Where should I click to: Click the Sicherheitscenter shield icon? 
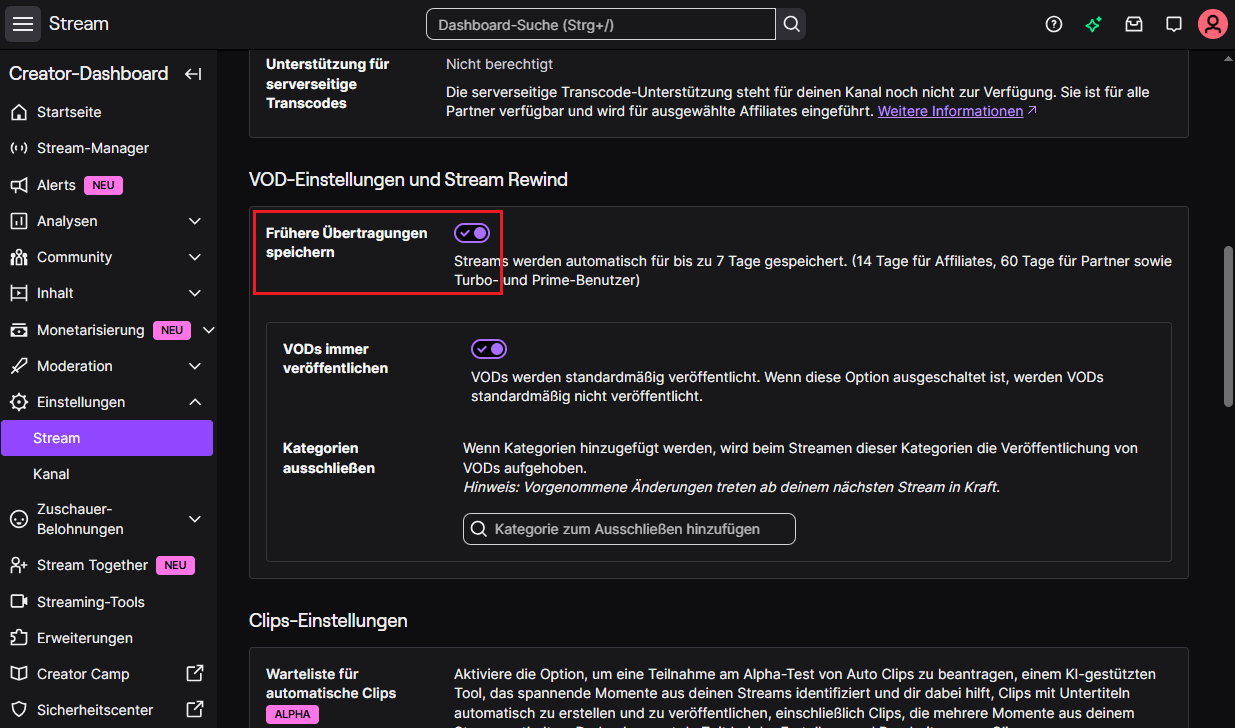tap(18, 710)
